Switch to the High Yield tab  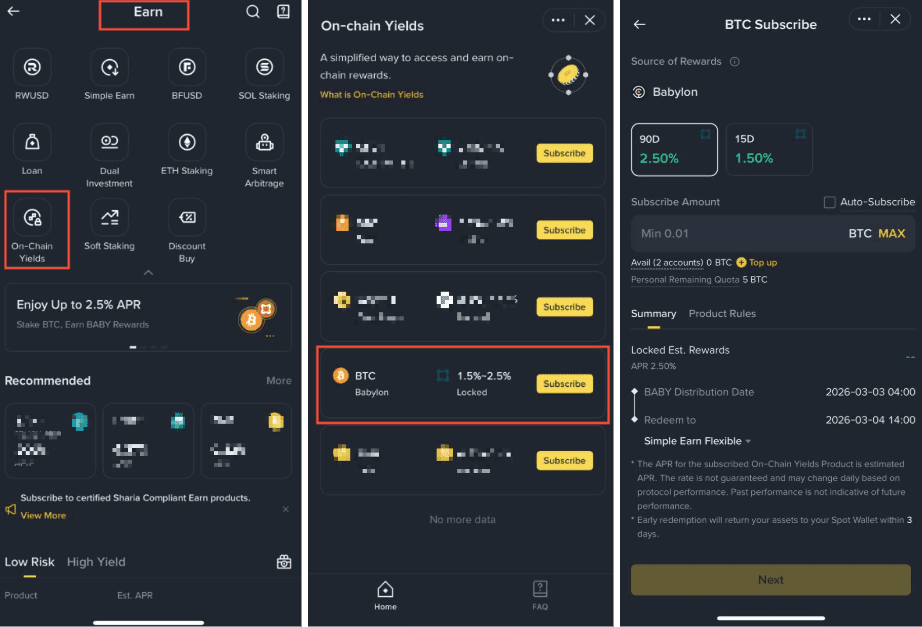click(x=96, y=562)
